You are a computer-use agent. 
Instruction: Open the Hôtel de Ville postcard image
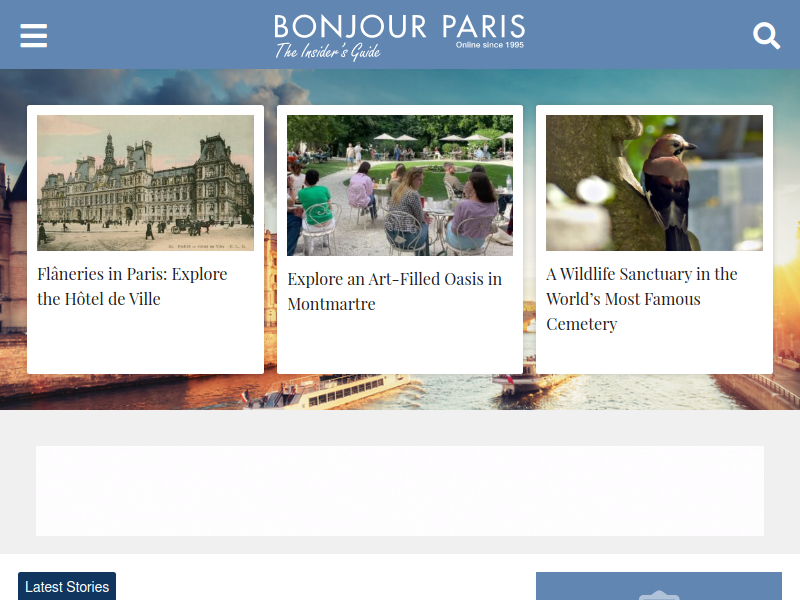(145, 183)
